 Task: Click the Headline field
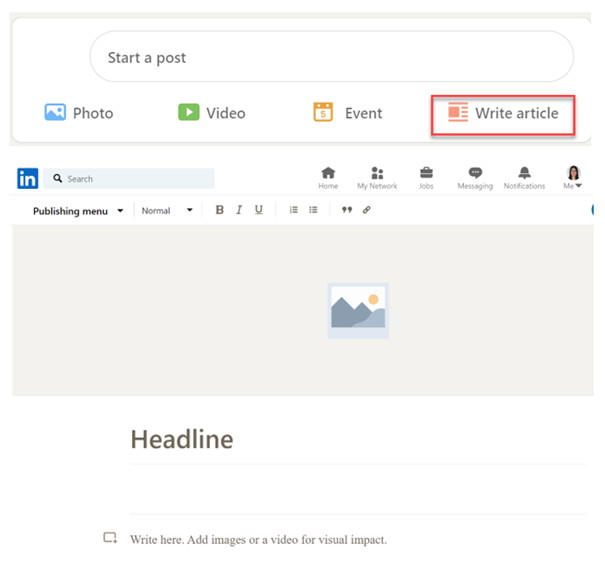(358, 440)
